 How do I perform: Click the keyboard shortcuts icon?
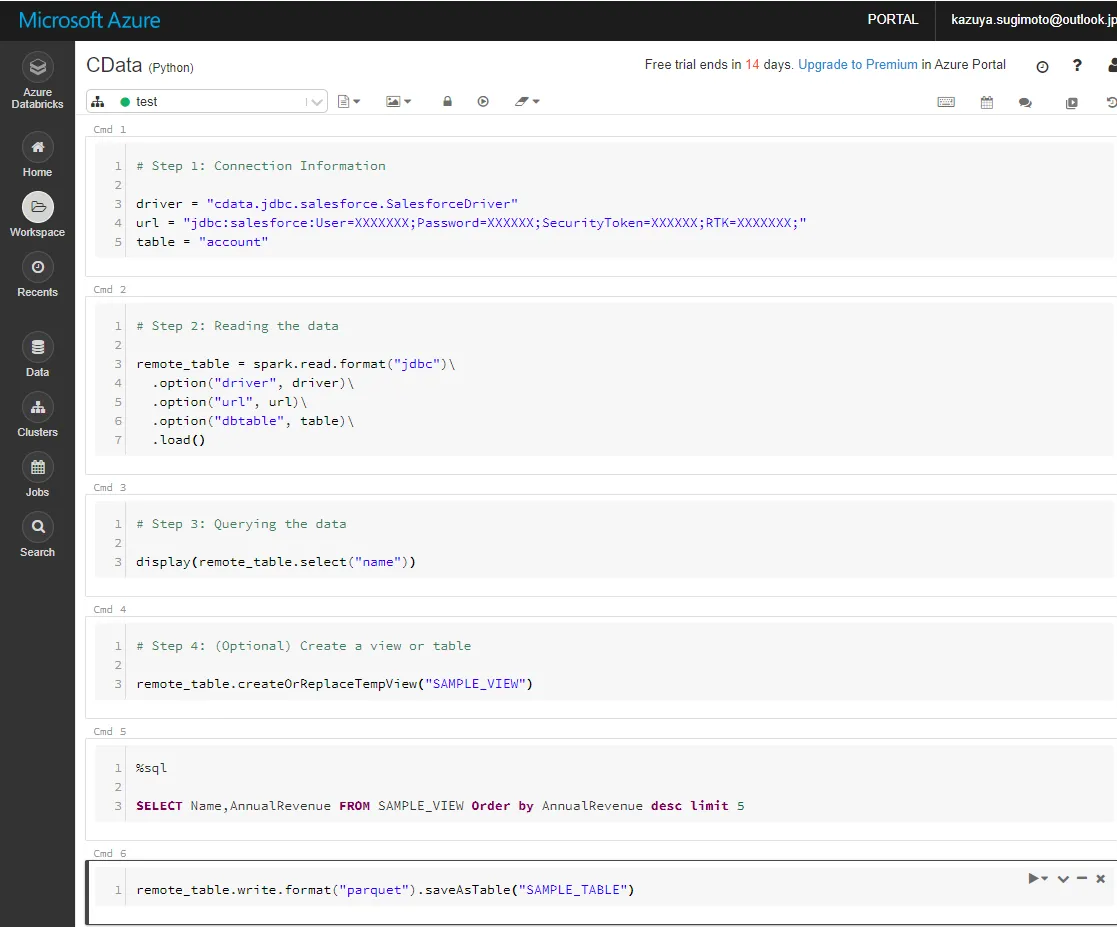[x=946, y=101]
